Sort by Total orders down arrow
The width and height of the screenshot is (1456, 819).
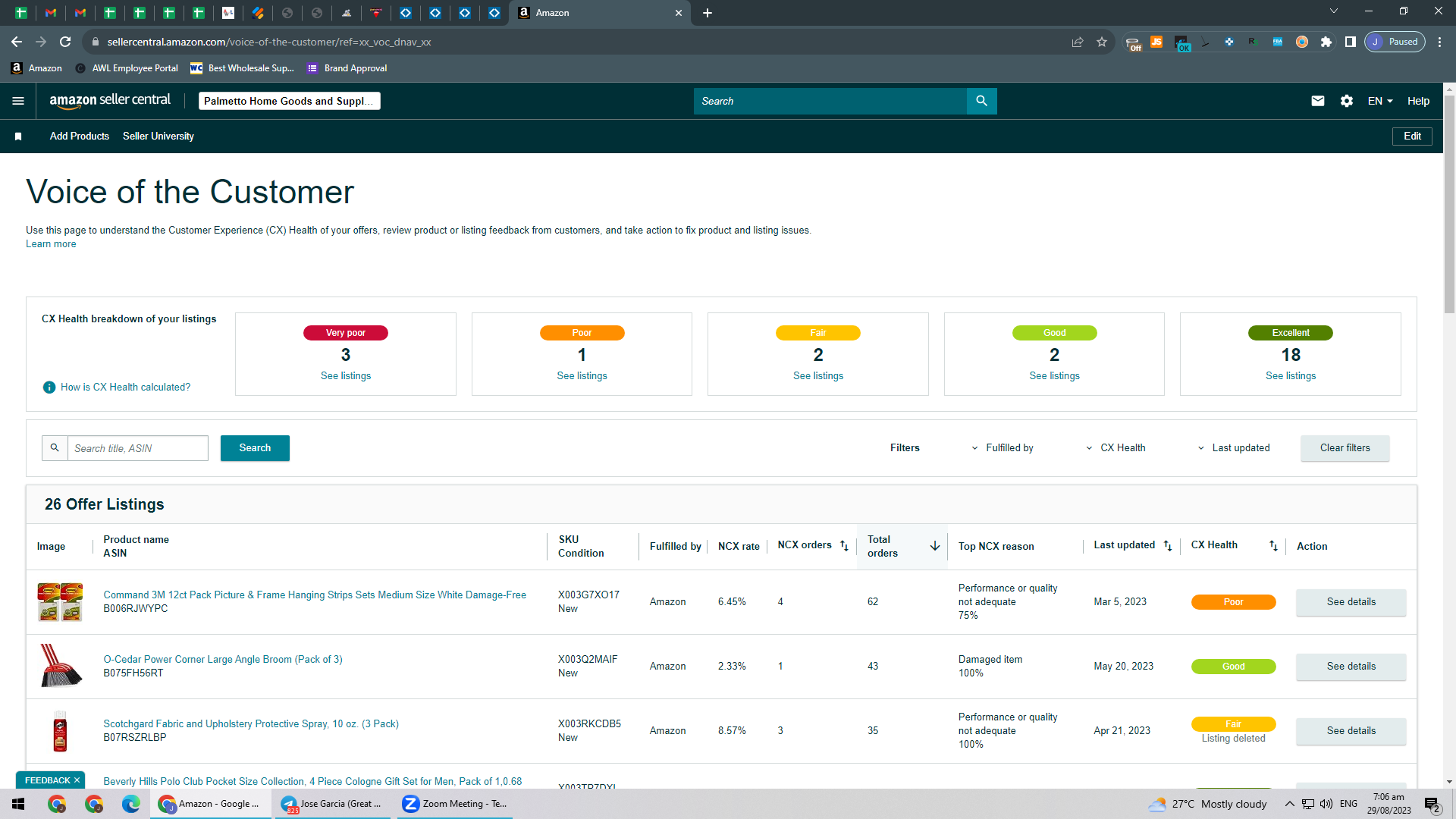[x=935, y=546]
